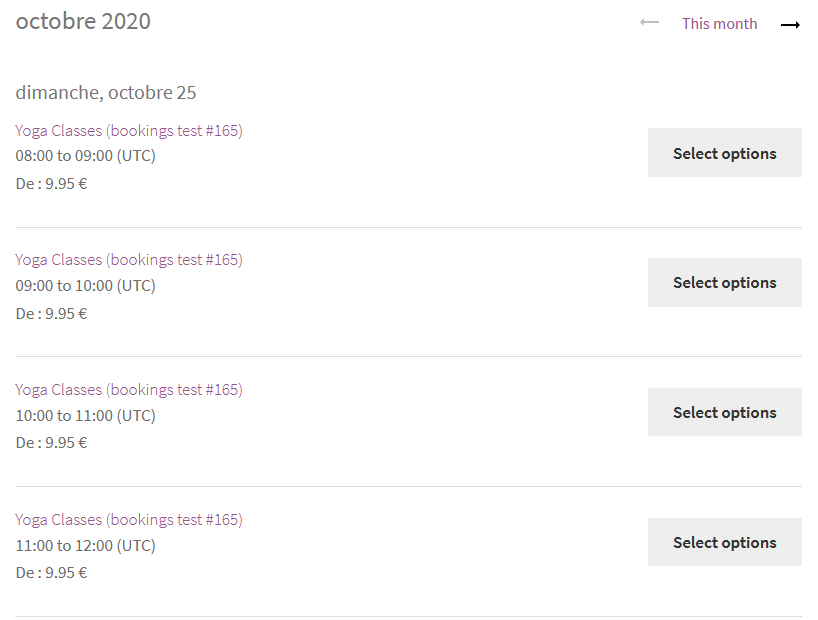Click the price under the 11:00 class

click(x=52, y=573)
